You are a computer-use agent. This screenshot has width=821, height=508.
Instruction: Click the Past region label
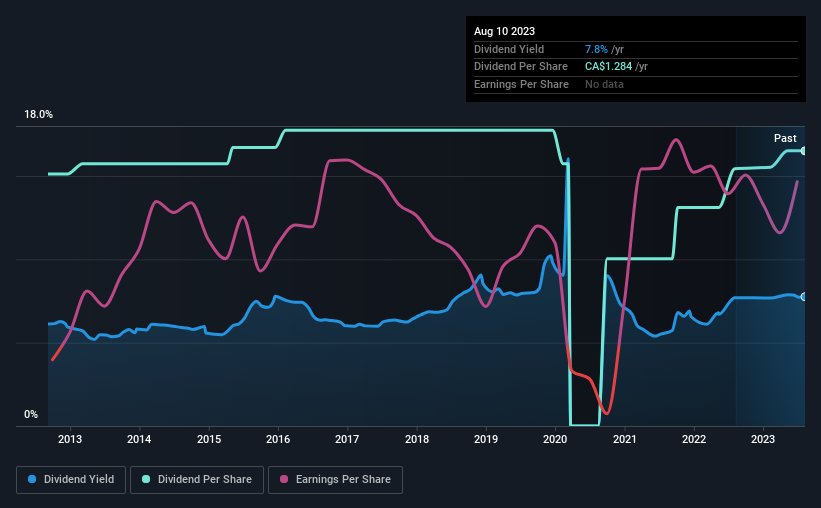[x=785, y=138]
